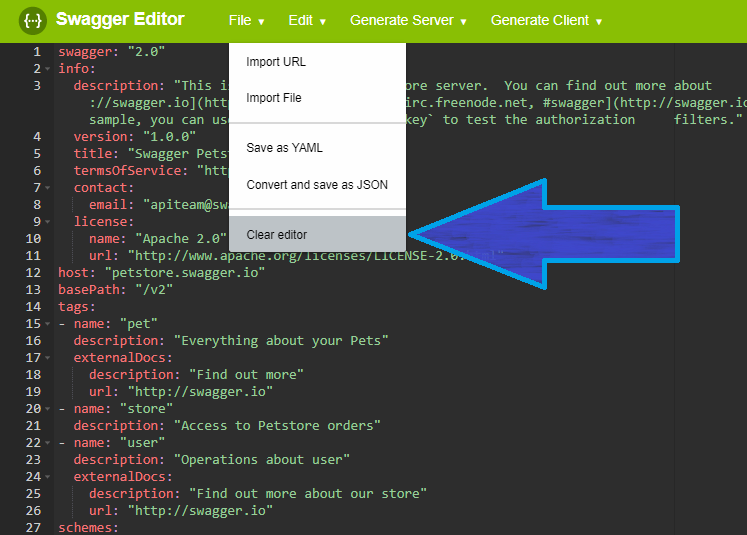Click the url "http://swagger.io" on line 19
This screenshot has width=747, height=535.
[x=181, y=392]
